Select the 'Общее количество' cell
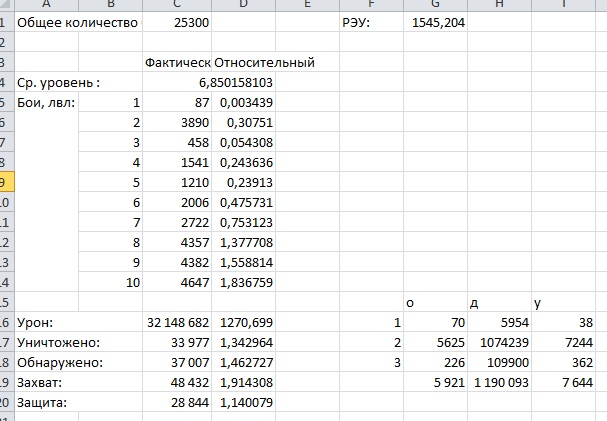 (x=77, y=22)
